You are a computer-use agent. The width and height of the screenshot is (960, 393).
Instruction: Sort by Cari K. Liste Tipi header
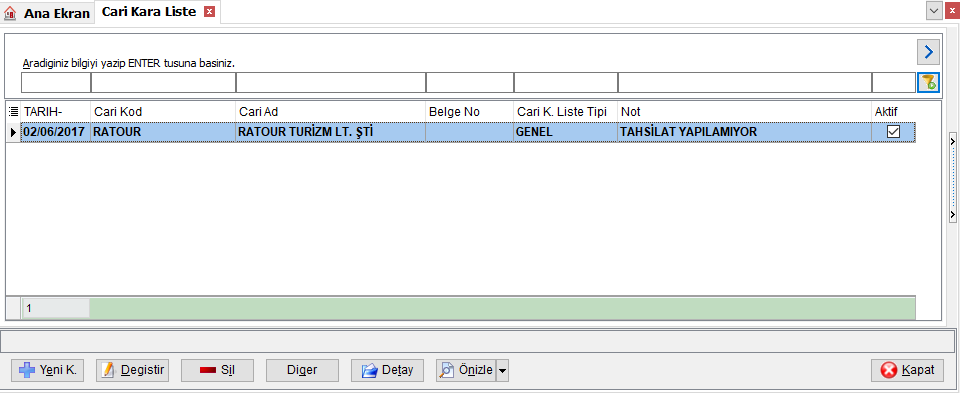pyautogui.click(x=566, y=112)
